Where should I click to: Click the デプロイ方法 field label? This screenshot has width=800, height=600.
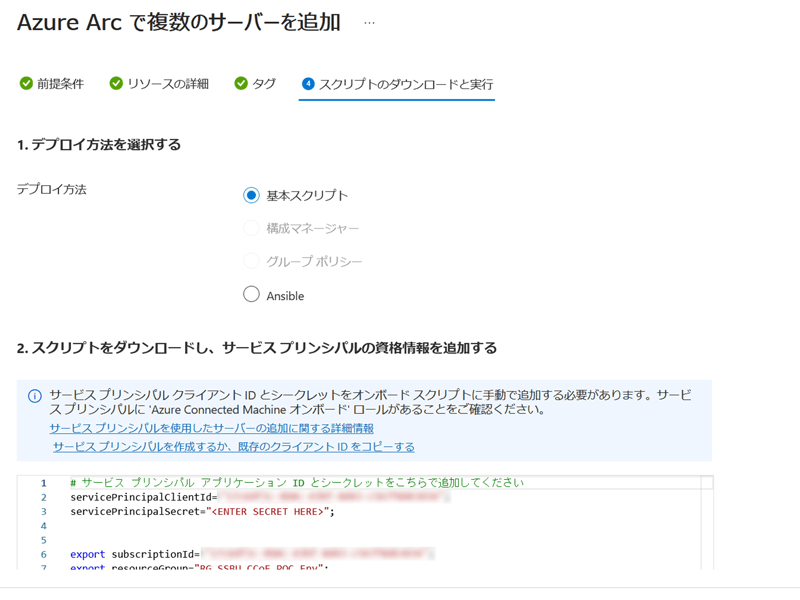pyautogui.click(x=52, y=189)
